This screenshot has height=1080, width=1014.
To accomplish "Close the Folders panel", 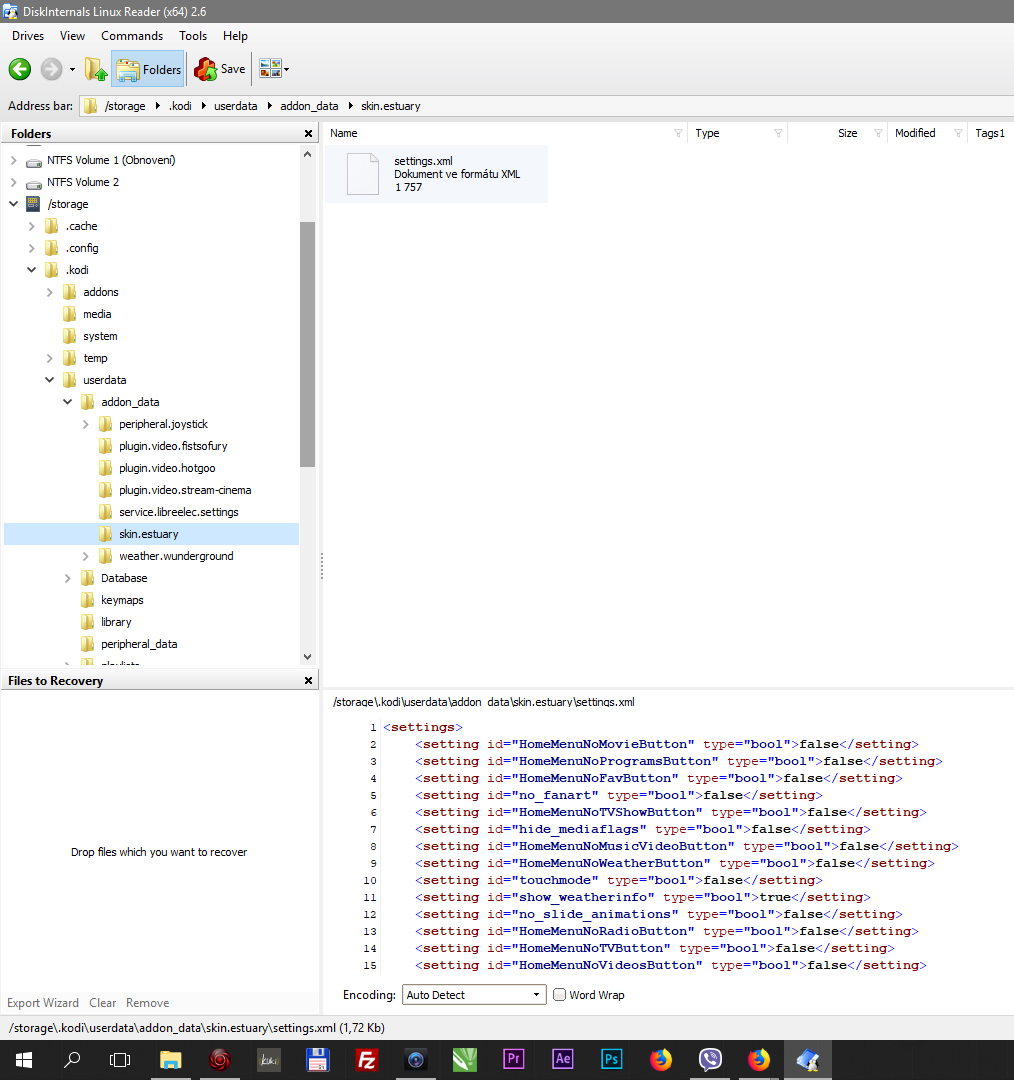I will 308,133.
